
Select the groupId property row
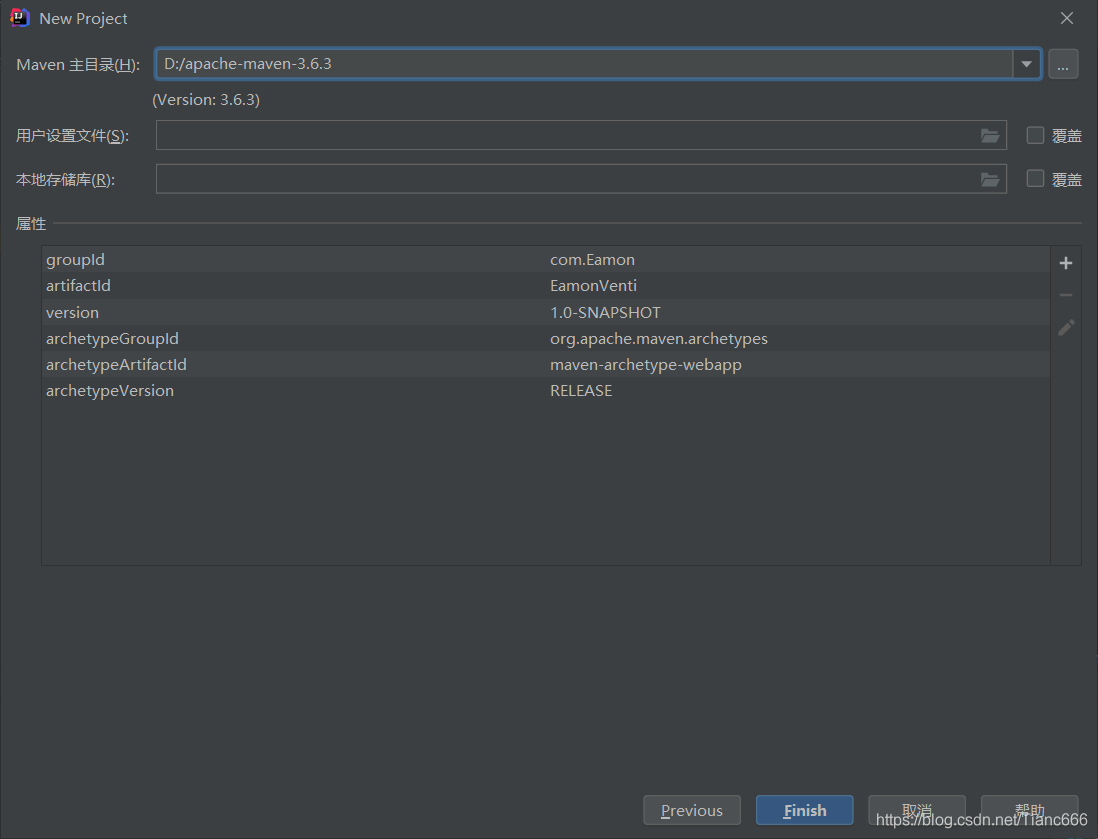[545, 260]
